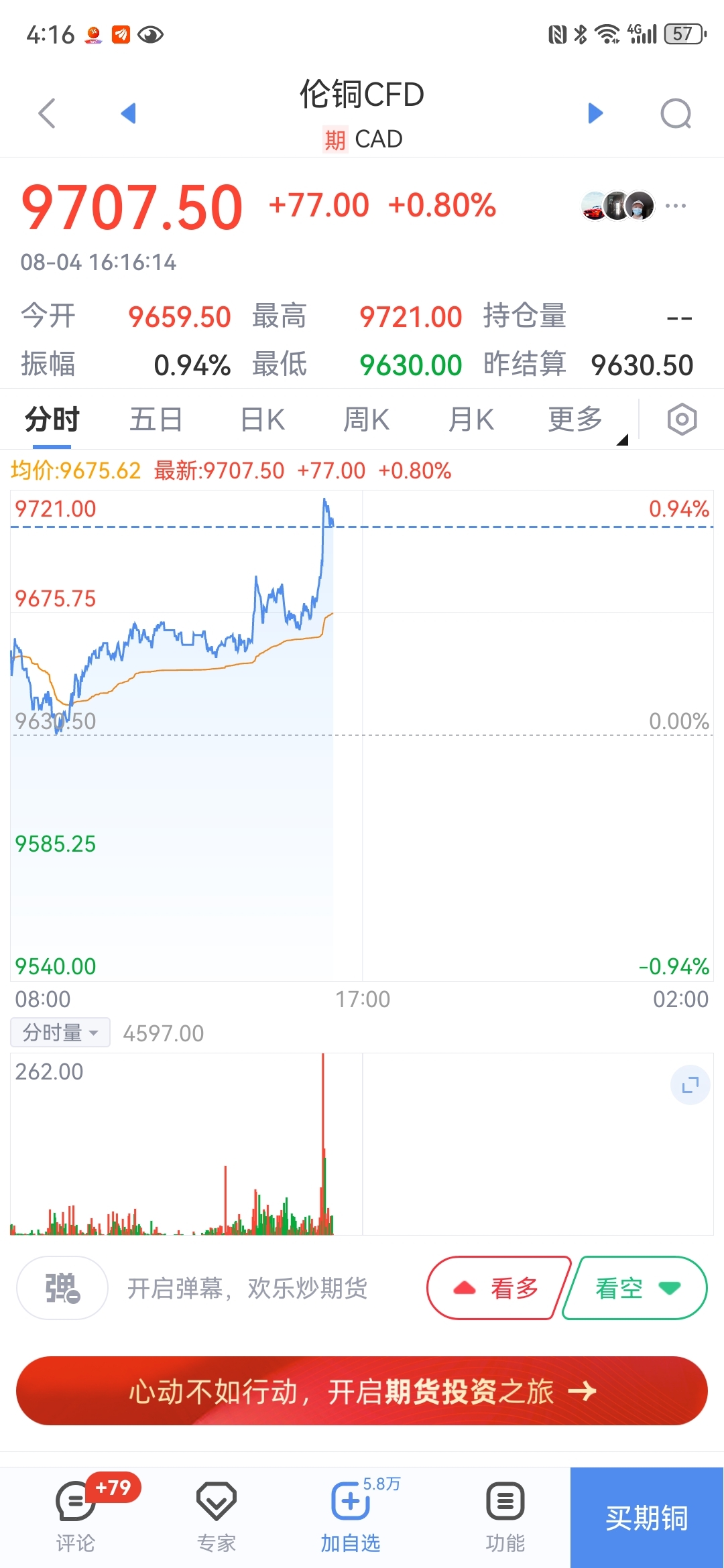This screenshot has height=1568, width=724.
Task: Toggle the 弹幕 bullet comments switch
Action: tap(62, 1288)
